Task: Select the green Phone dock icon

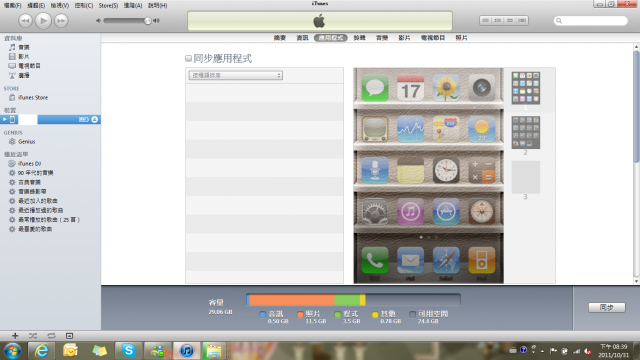Action: tap(375, 260)
